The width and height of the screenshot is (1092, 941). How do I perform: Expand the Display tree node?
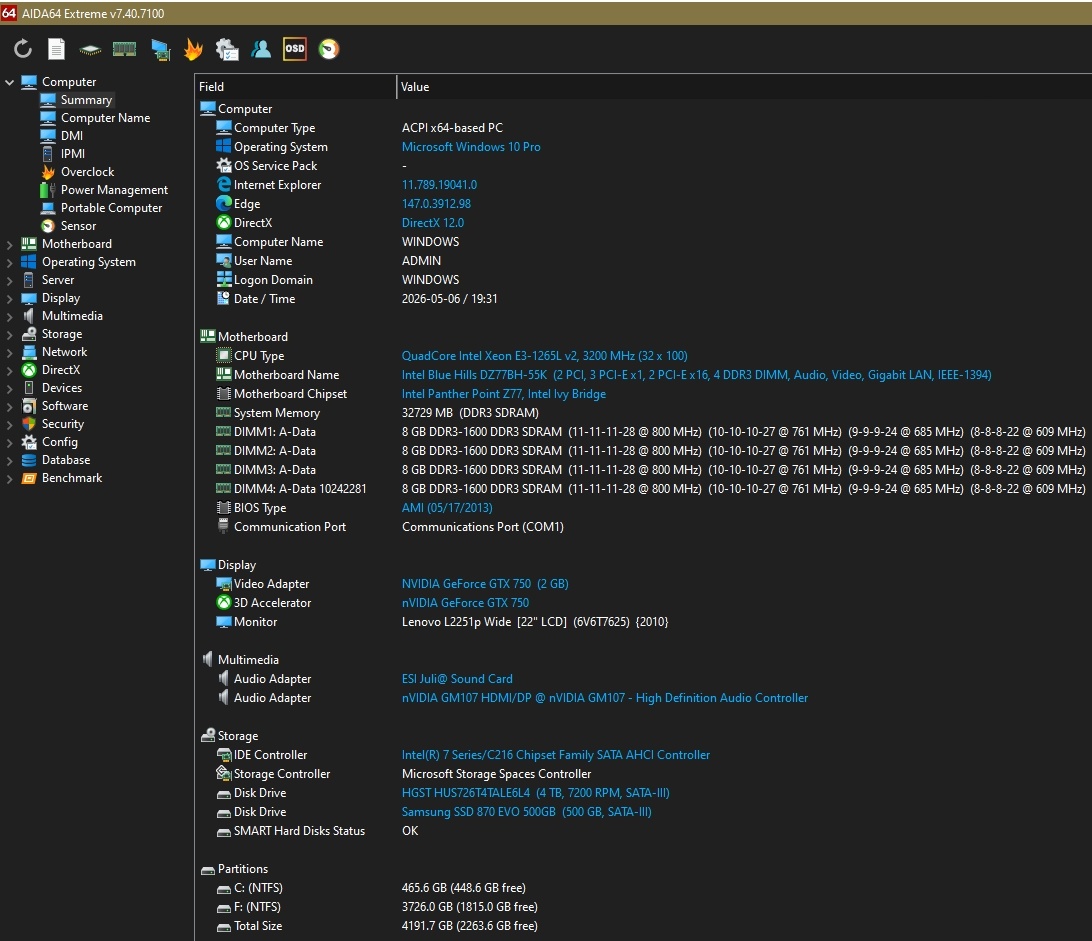(x=10, y=299)
